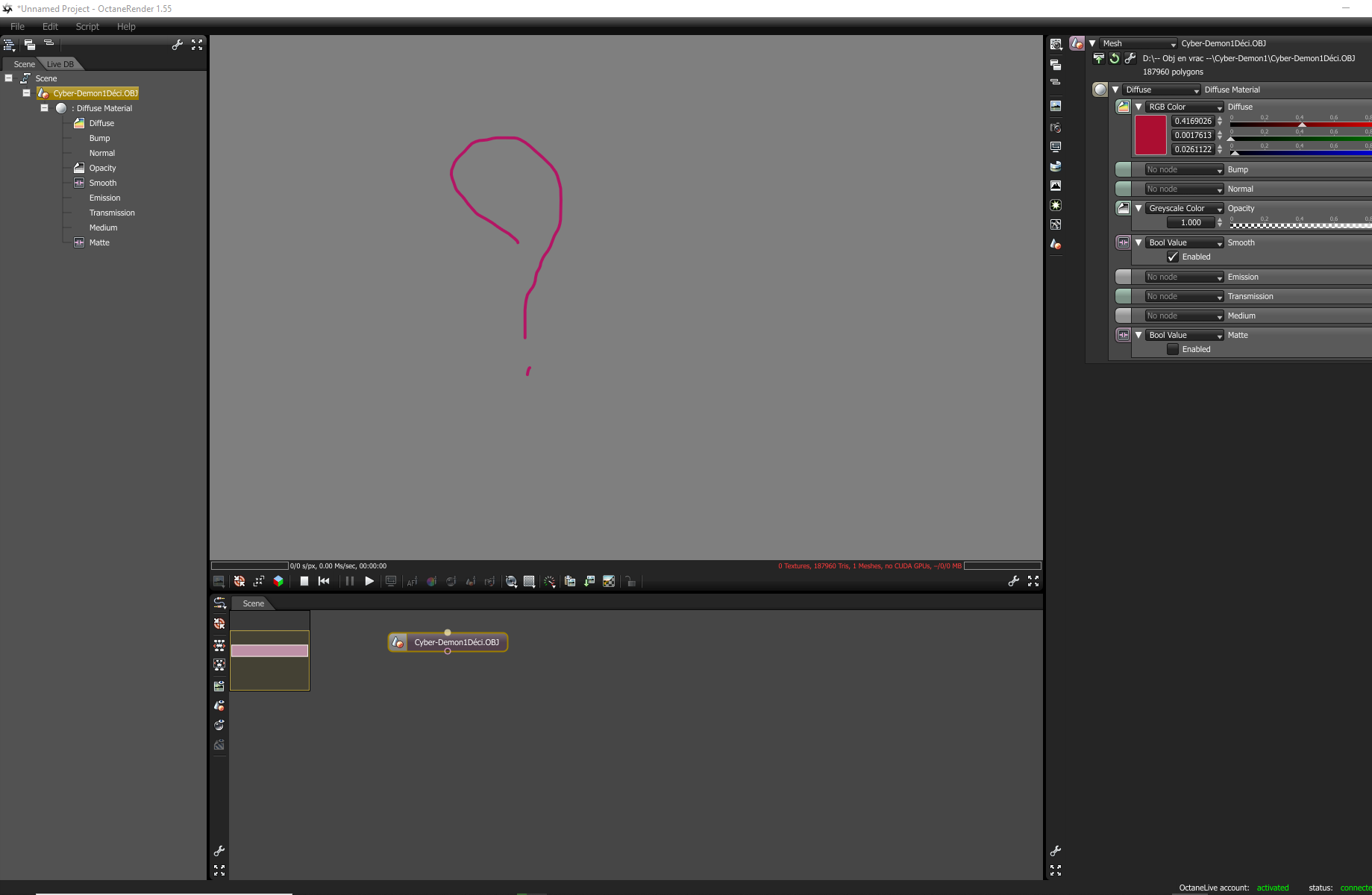The height and width of the screenshot is (895, 1372).
Task: Select the Scene tab in graph editor
Action: [x=253, y=603]
